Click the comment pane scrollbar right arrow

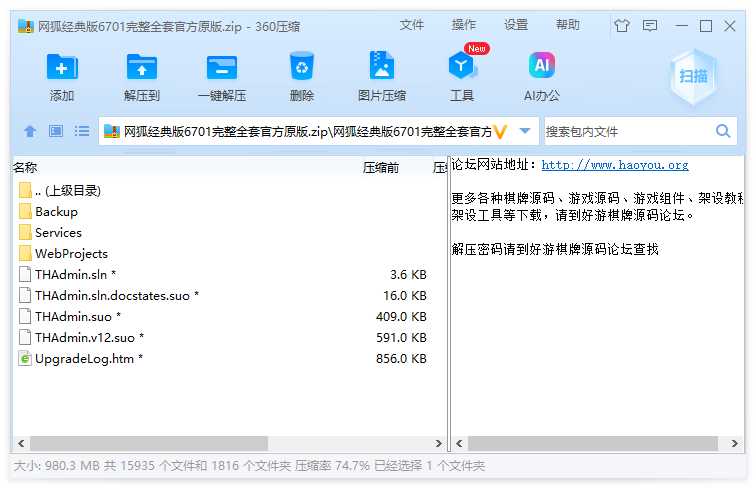[x=734, y=443]
